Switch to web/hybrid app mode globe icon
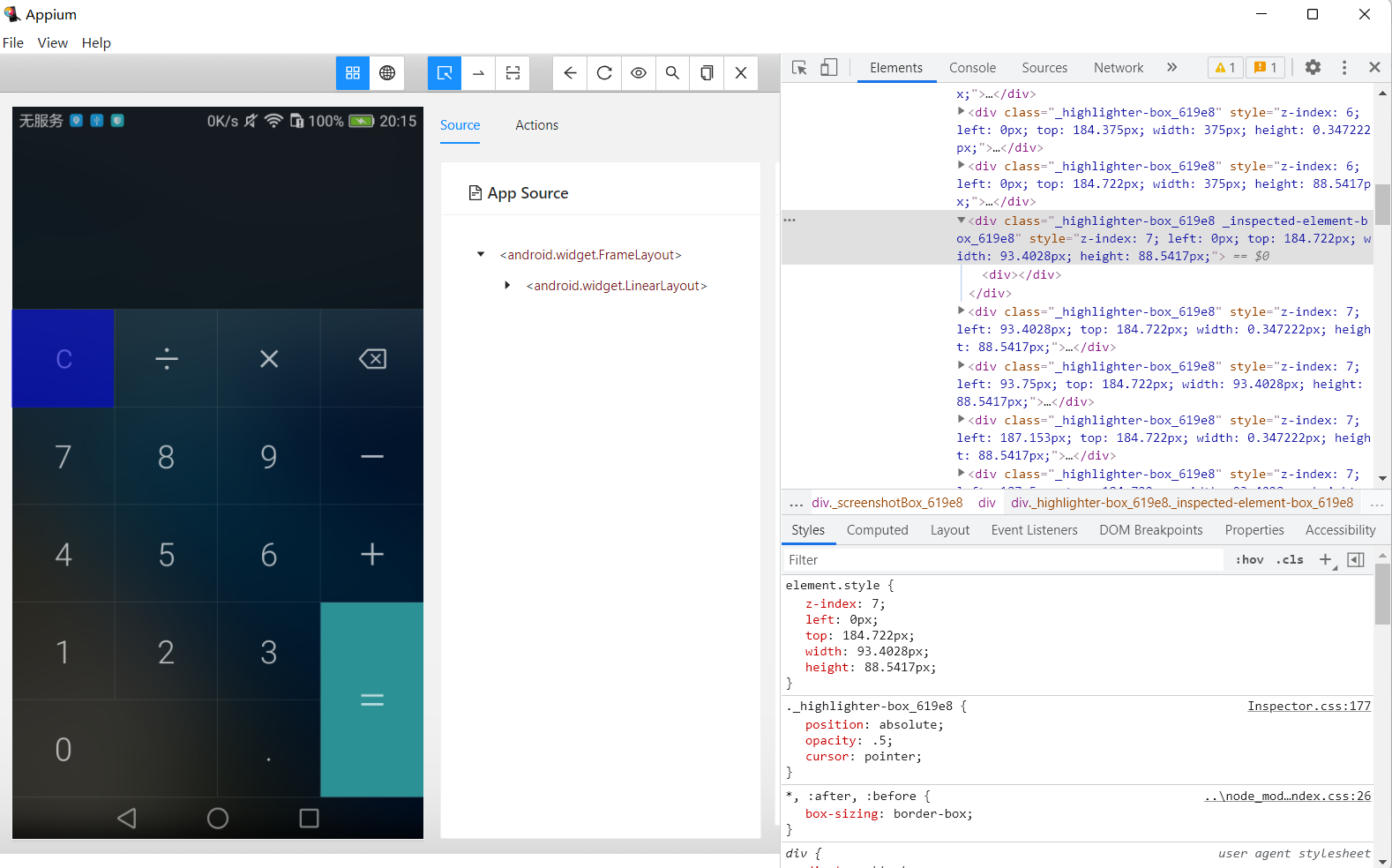The height and width of the screenshot is (868, 1392). [x=387, y=73]
